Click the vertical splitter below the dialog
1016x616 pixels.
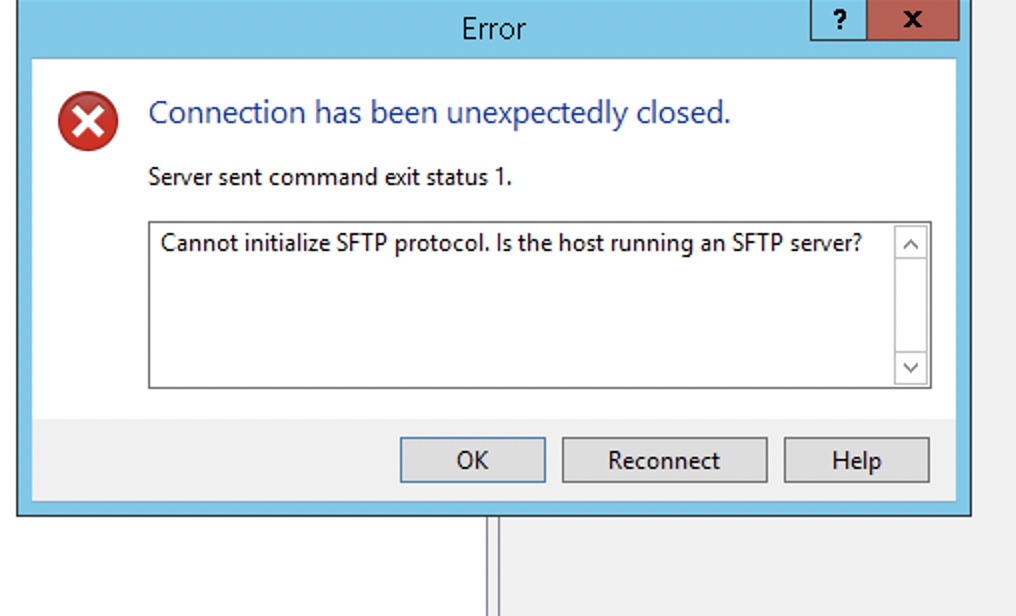point(492,565)
